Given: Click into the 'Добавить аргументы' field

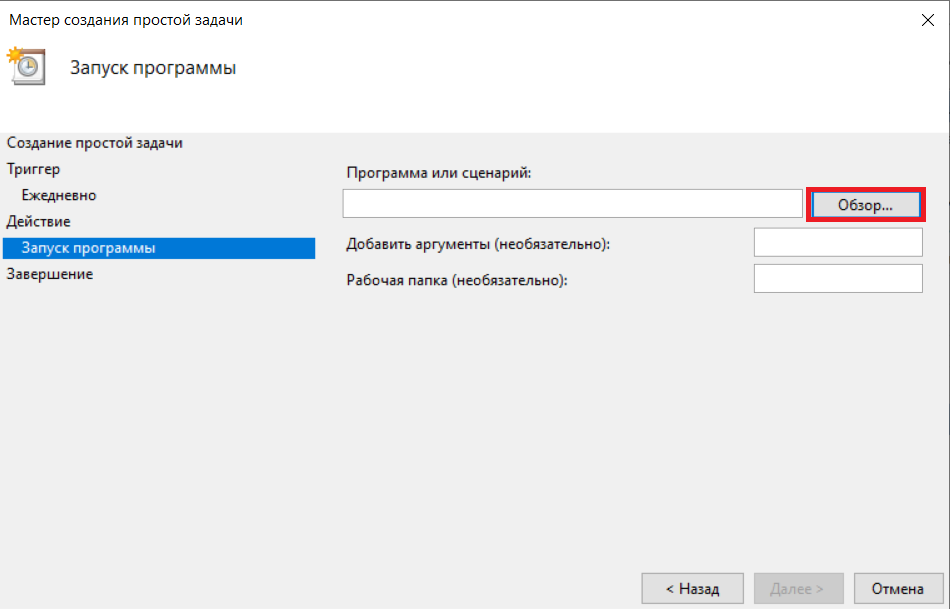Looking at the screenshot, I should [x=838, y=242].
